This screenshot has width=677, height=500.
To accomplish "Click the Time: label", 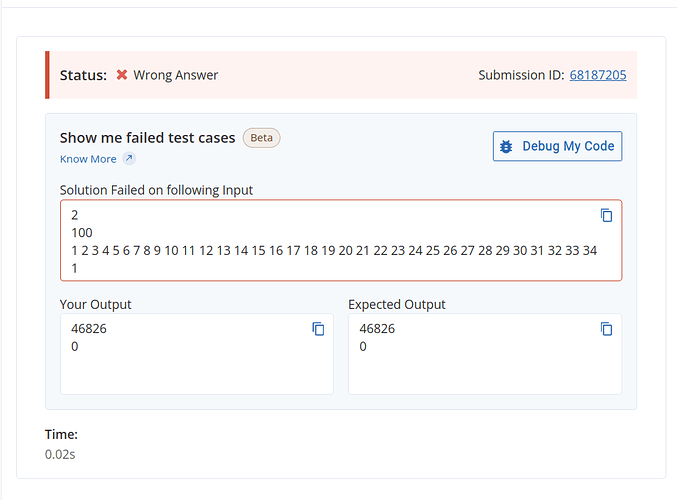I will pyautogui.click(x=61, y=434).
